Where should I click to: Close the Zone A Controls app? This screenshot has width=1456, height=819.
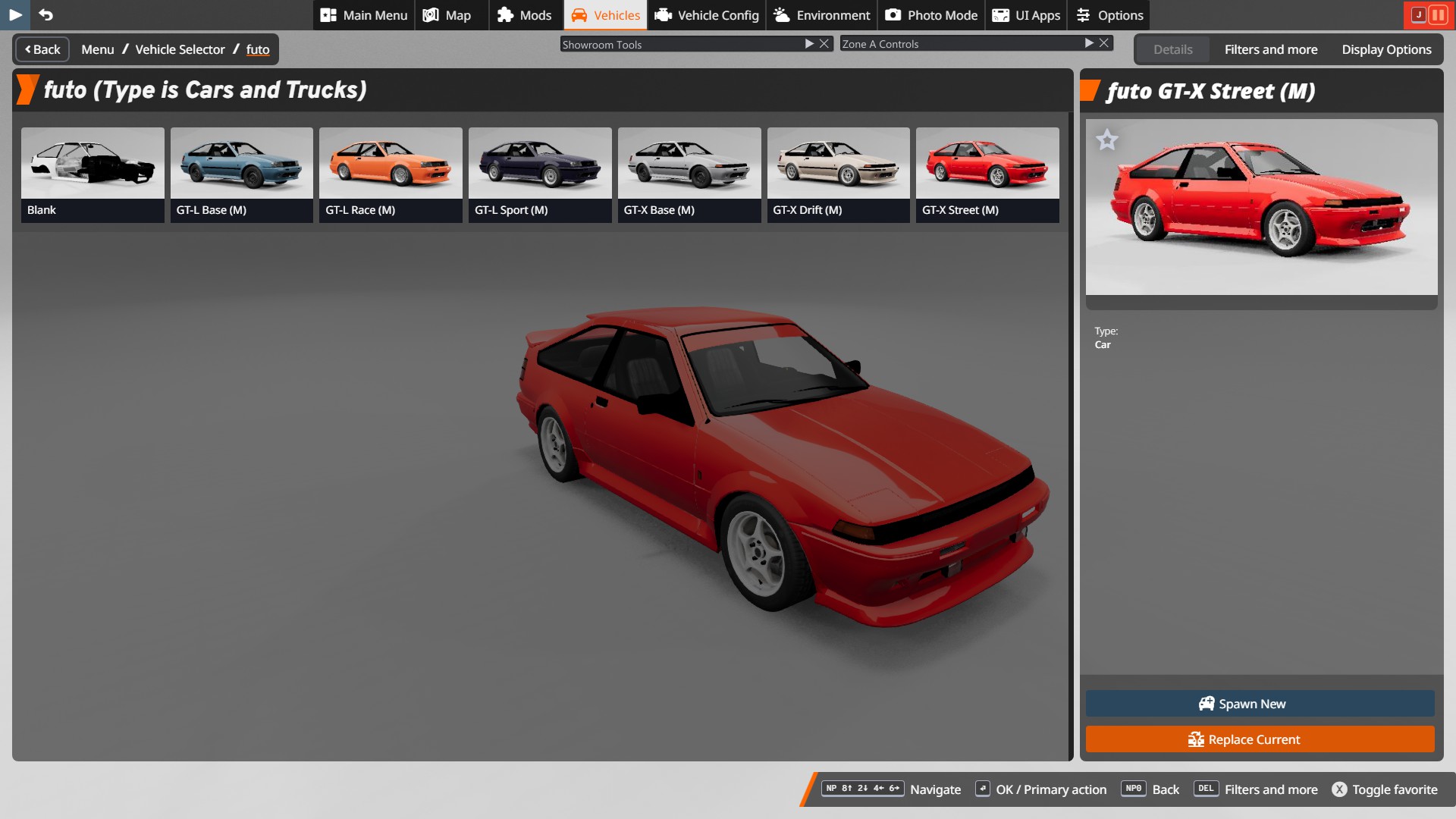click(1104, 43)
